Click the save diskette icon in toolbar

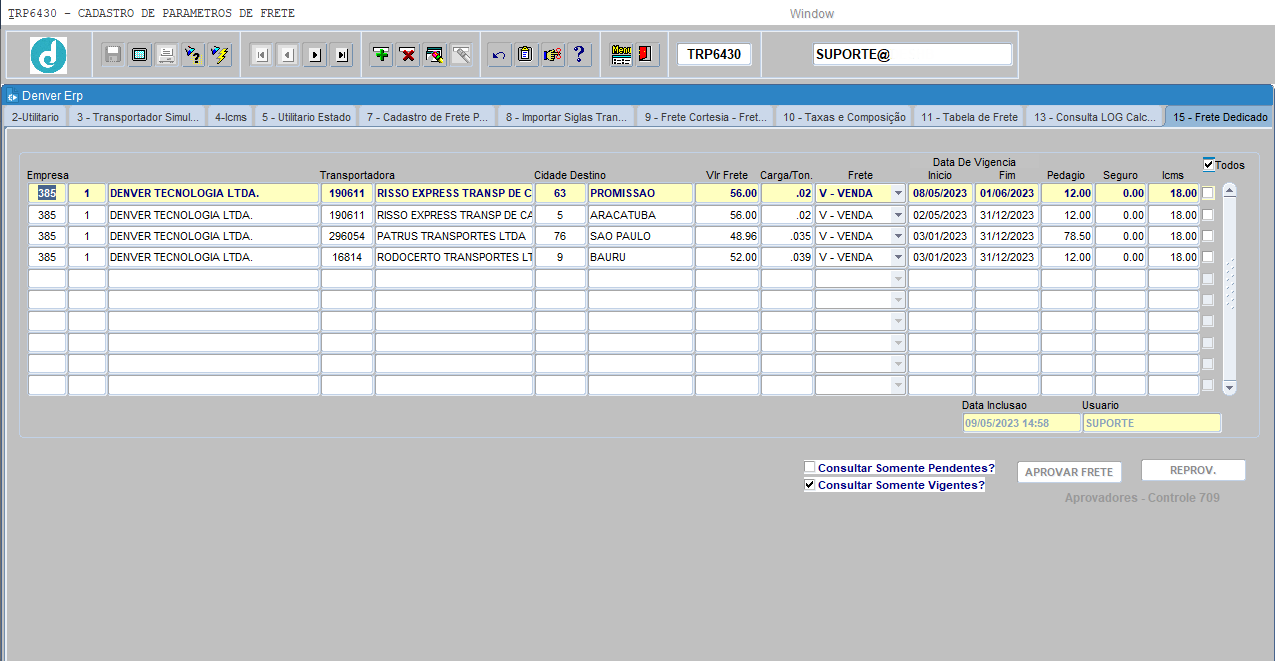(113, 55)
